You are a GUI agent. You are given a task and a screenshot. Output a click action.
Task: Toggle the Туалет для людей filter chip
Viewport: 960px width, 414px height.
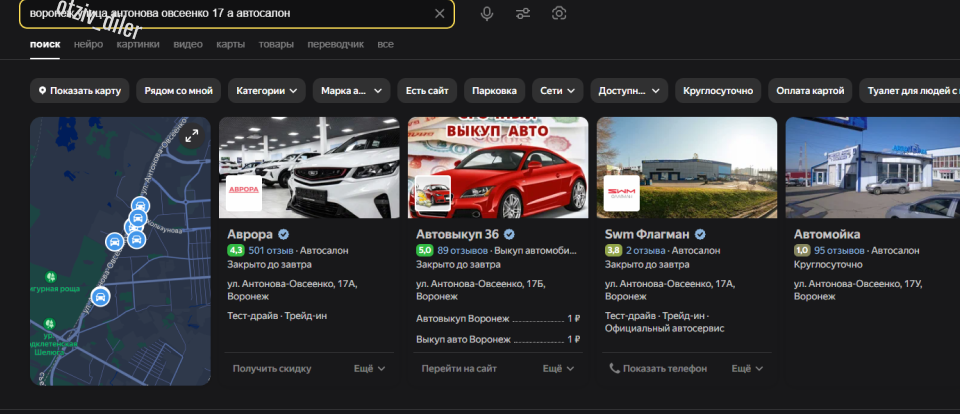click(910, 91)
